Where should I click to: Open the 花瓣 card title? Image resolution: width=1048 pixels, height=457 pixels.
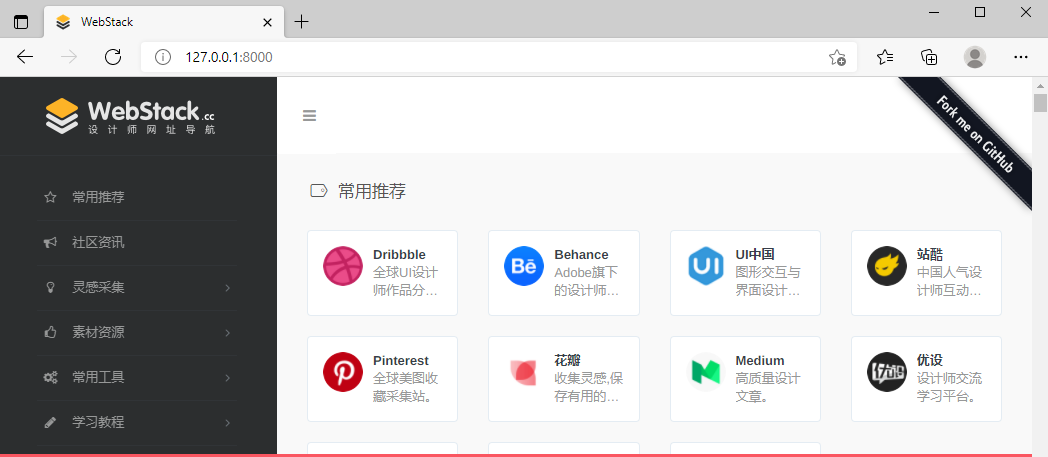pyautogui.click(x=567, y=361)
